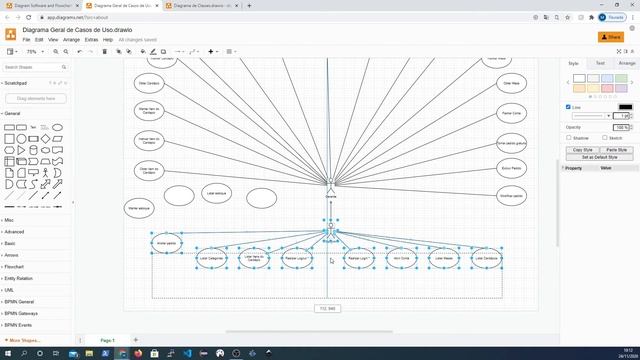Viewport: 640px width, 360px height.
Task: Switch to the Arrange tab in format panel
Action: [627, 63]
